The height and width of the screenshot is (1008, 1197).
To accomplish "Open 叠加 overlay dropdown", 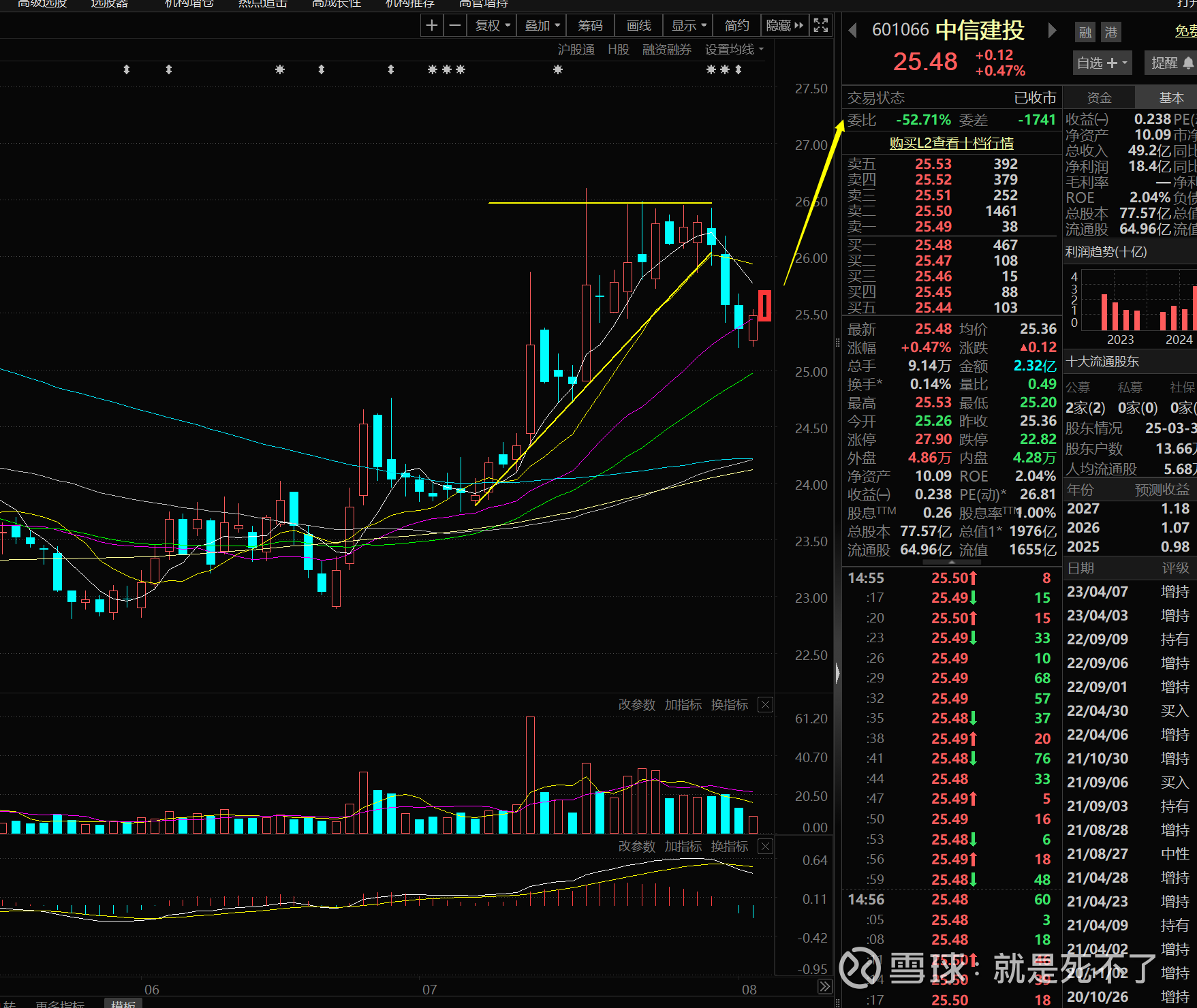I will pyautogui.click(x=542, y=26).
